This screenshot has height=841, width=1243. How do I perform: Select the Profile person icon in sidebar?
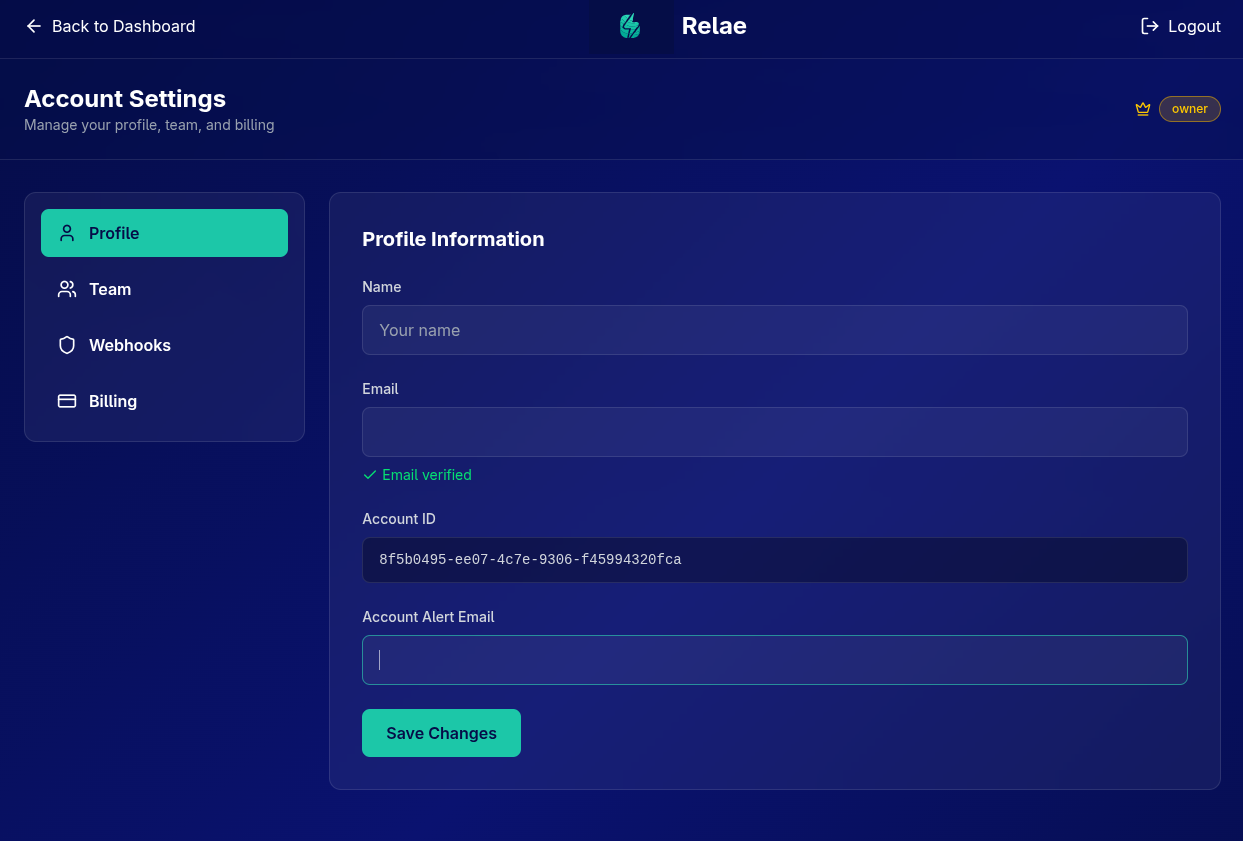coord(66,232)
